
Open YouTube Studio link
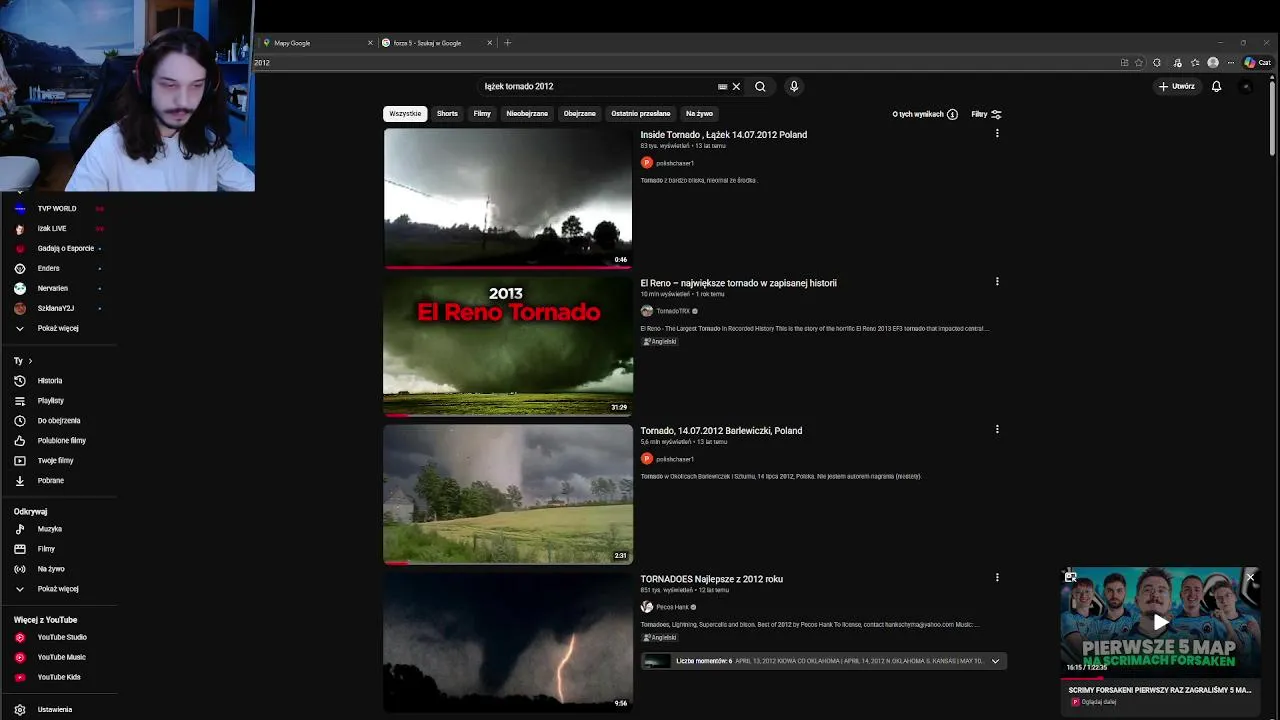[x=61, y=637]
